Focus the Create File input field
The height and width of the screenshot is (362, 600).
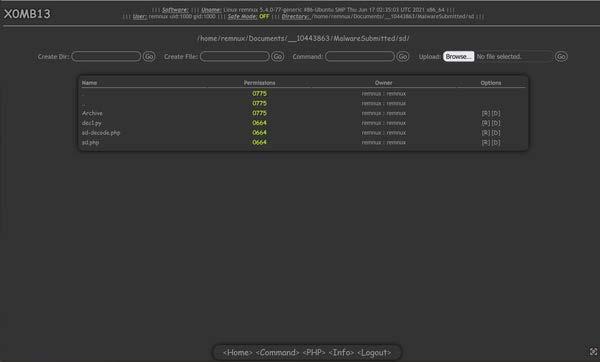[x=235, y=57]
